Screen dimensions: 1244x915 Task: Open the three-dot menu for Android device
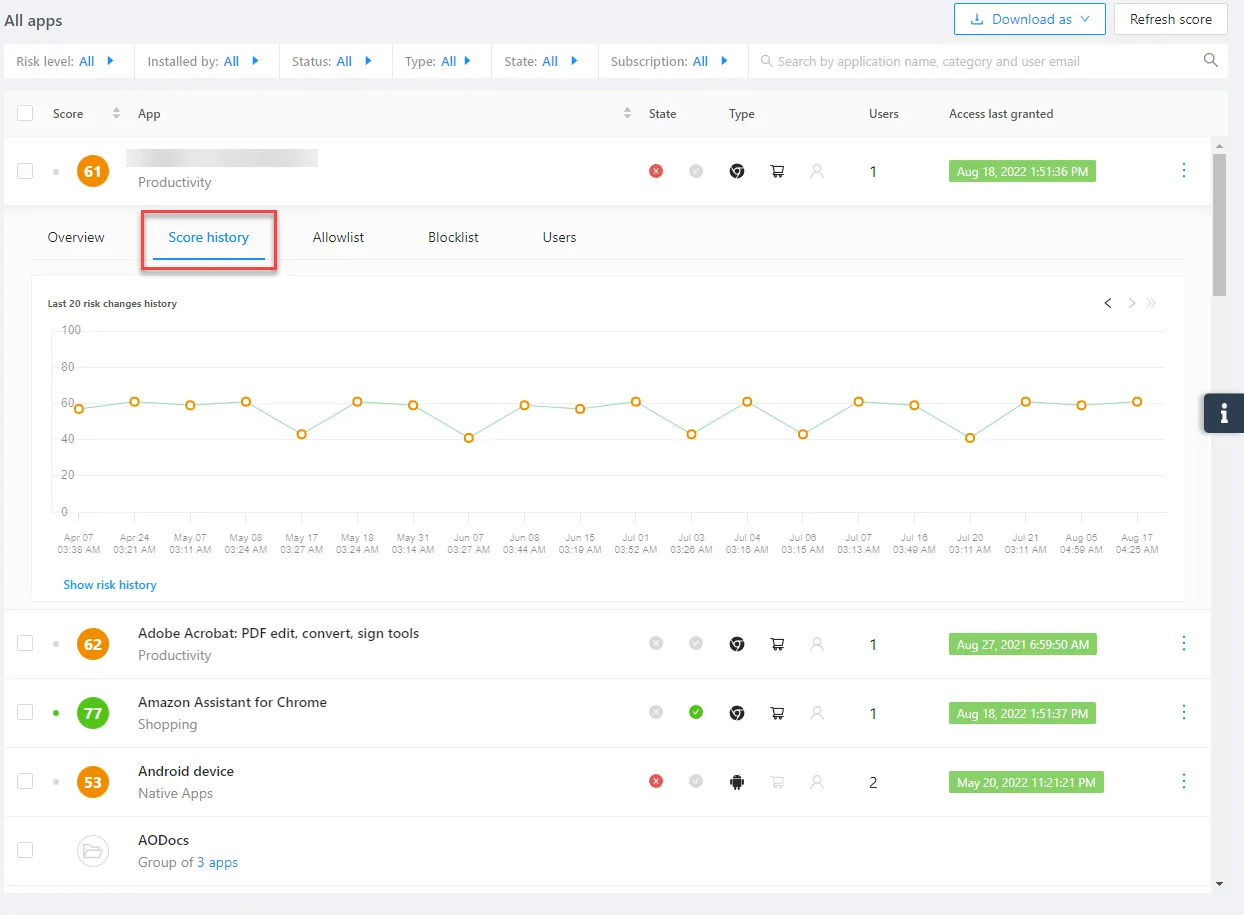pos(1184,782)
